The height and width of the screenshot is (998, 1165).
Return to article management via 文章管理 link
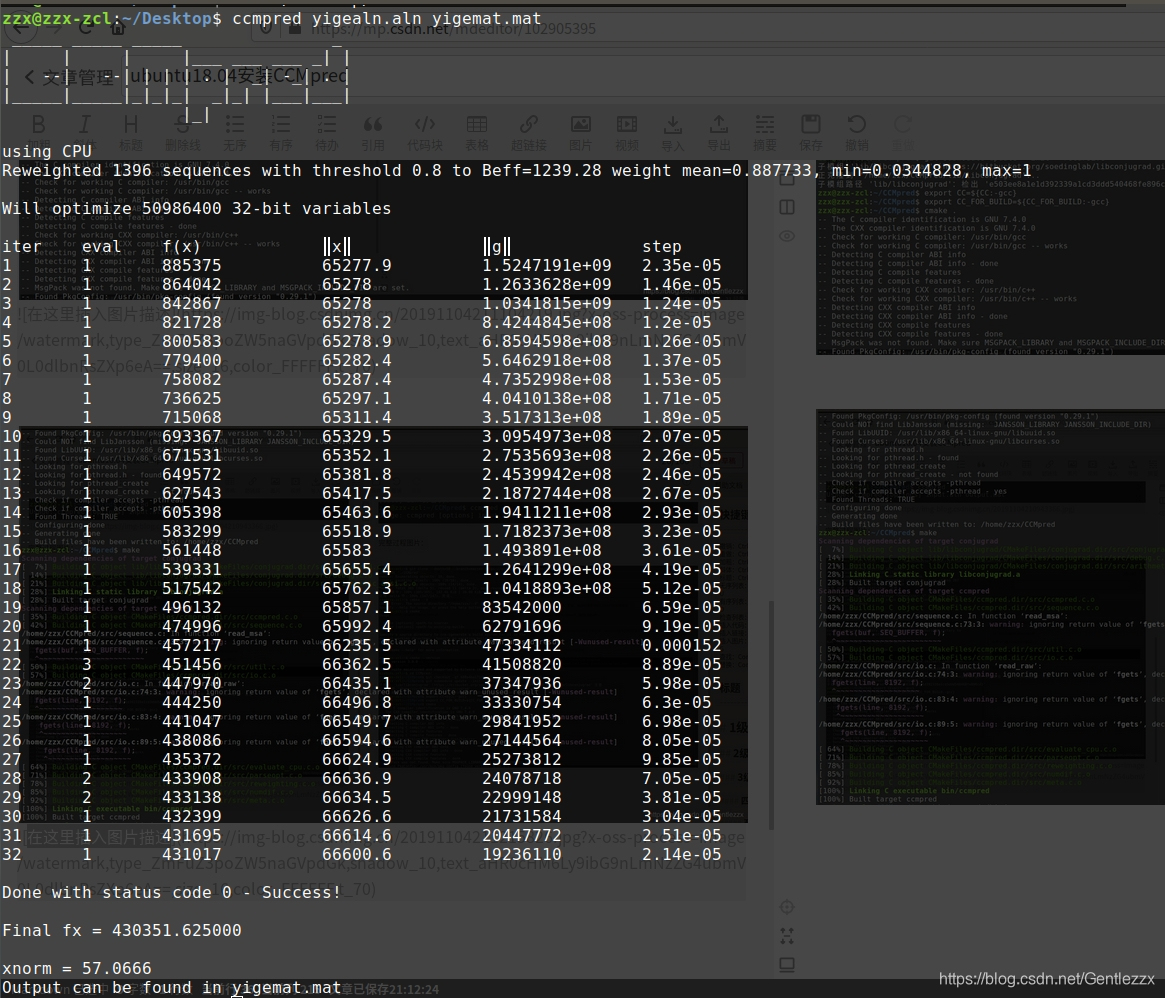[x=68, y=77]
